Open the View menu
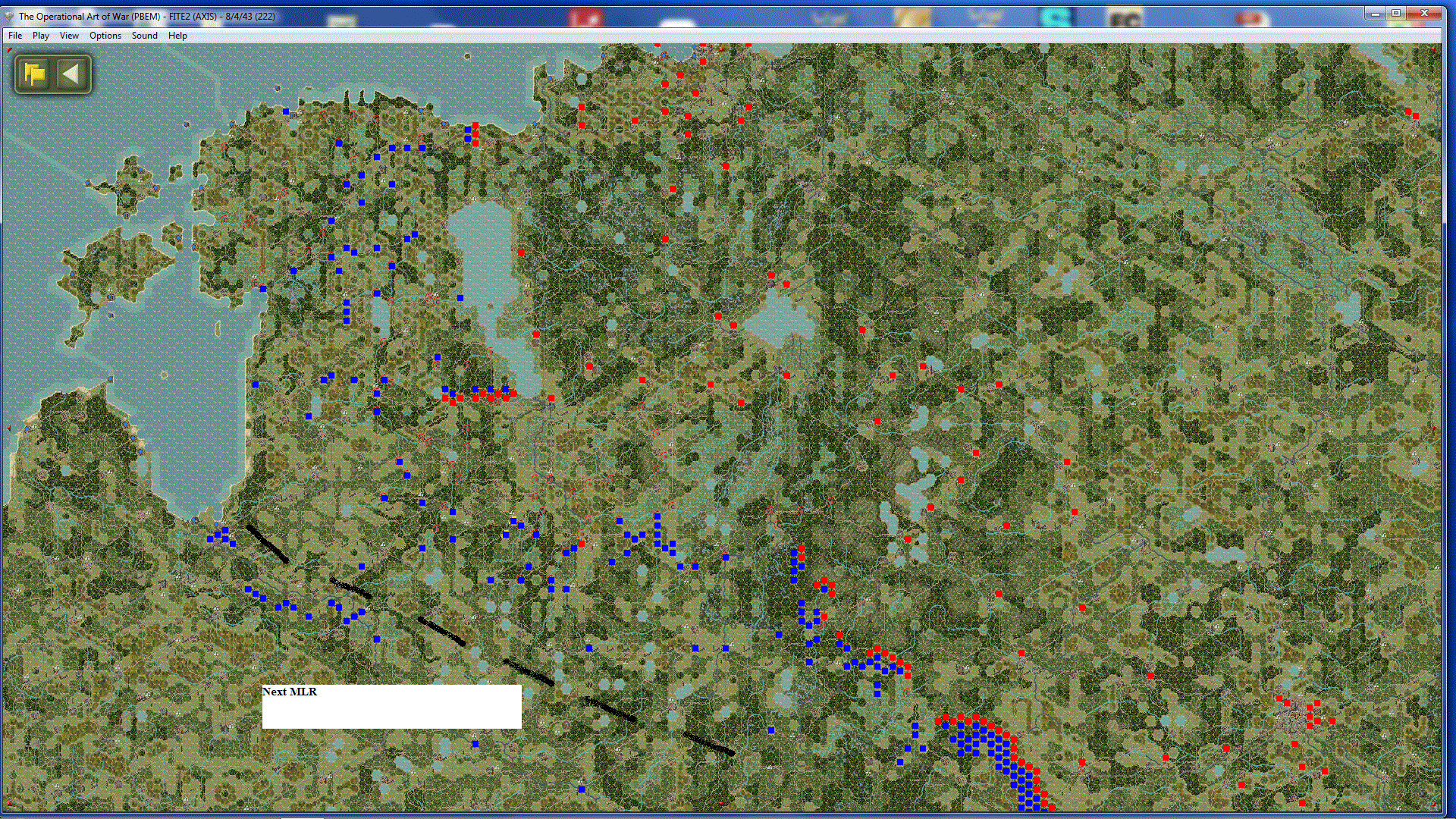Image resolution: width=1456 pixels, height=819 pixels. 69,36
